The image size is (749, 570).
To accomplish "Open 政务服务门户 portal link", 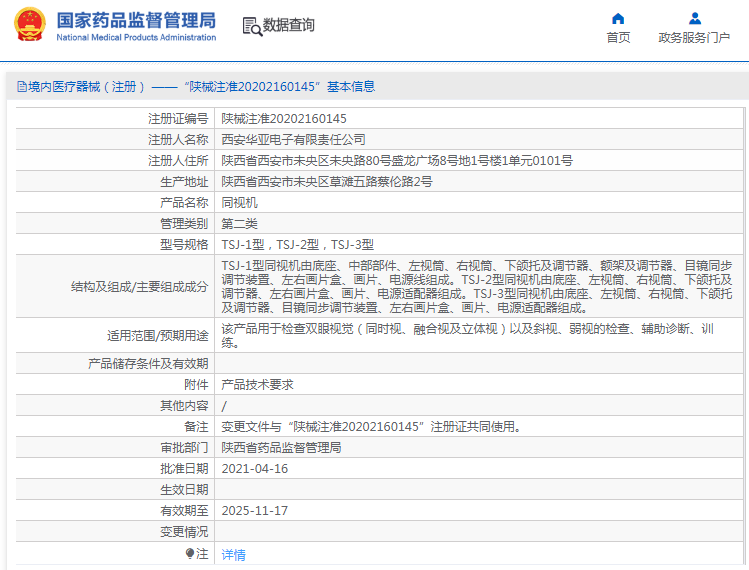I will 694,37.
